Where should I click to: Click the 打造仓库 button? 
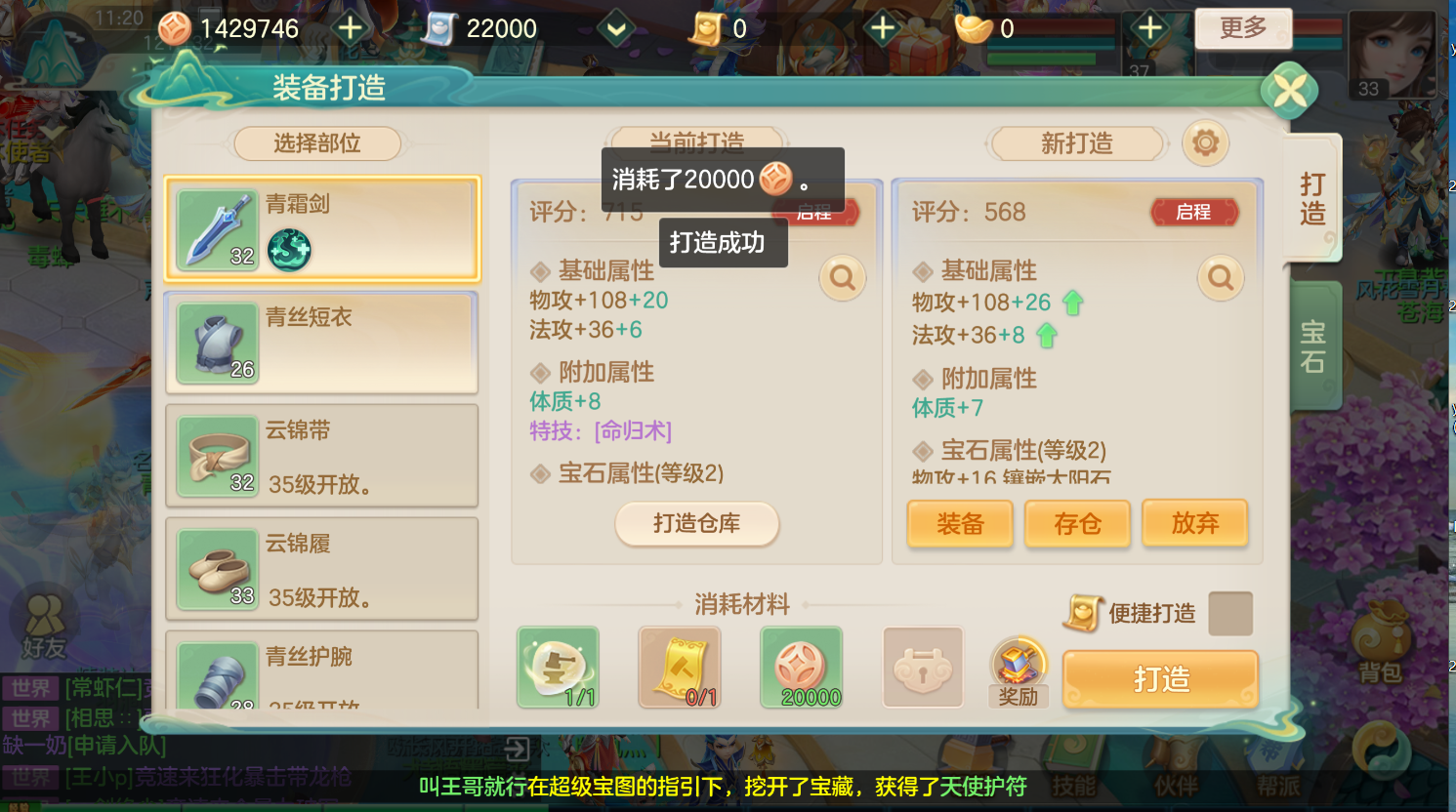click(x=697, y=524)
